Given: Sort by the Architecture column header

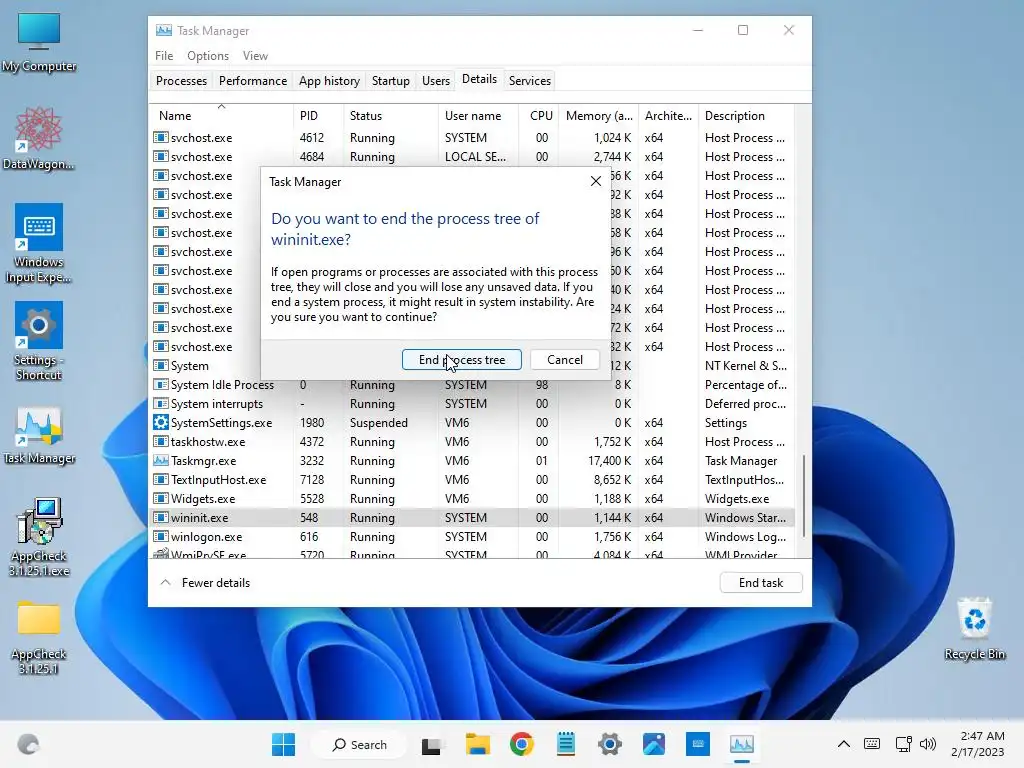Looking at the screenshot, I should [x=668, y=116].
